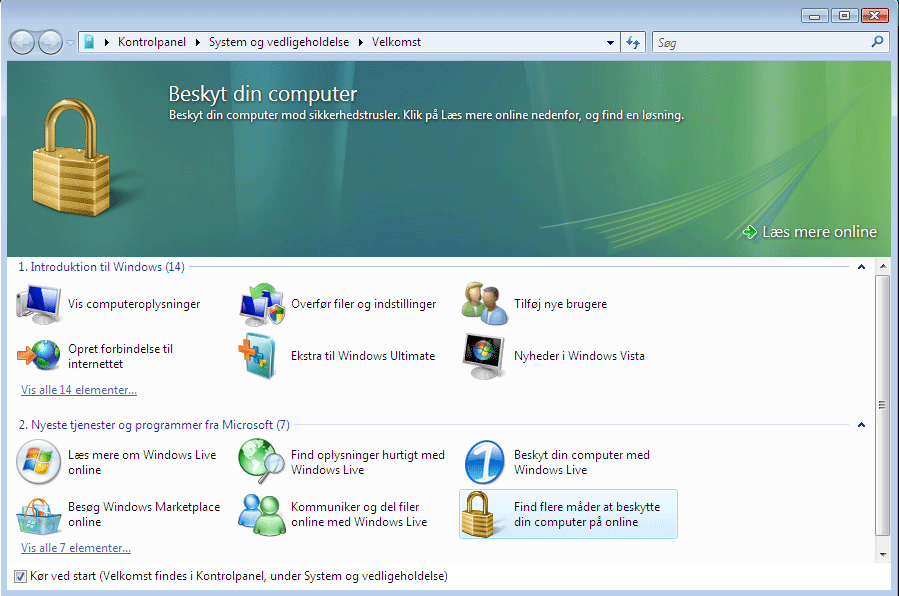Open the Vis computeroplysninger monitor icon
The width and height of the screenshot is (899, 596).
coord(40,304)
